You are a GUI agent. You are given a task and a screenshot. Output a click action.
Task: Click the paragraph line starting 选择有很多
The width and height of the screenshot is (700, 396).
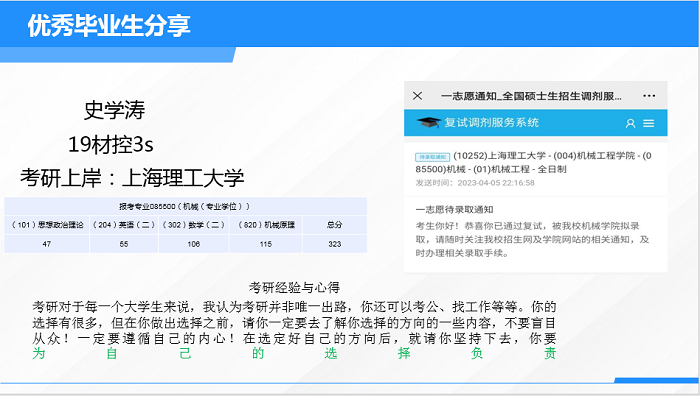pyautogui.click(x=294, y=322)
